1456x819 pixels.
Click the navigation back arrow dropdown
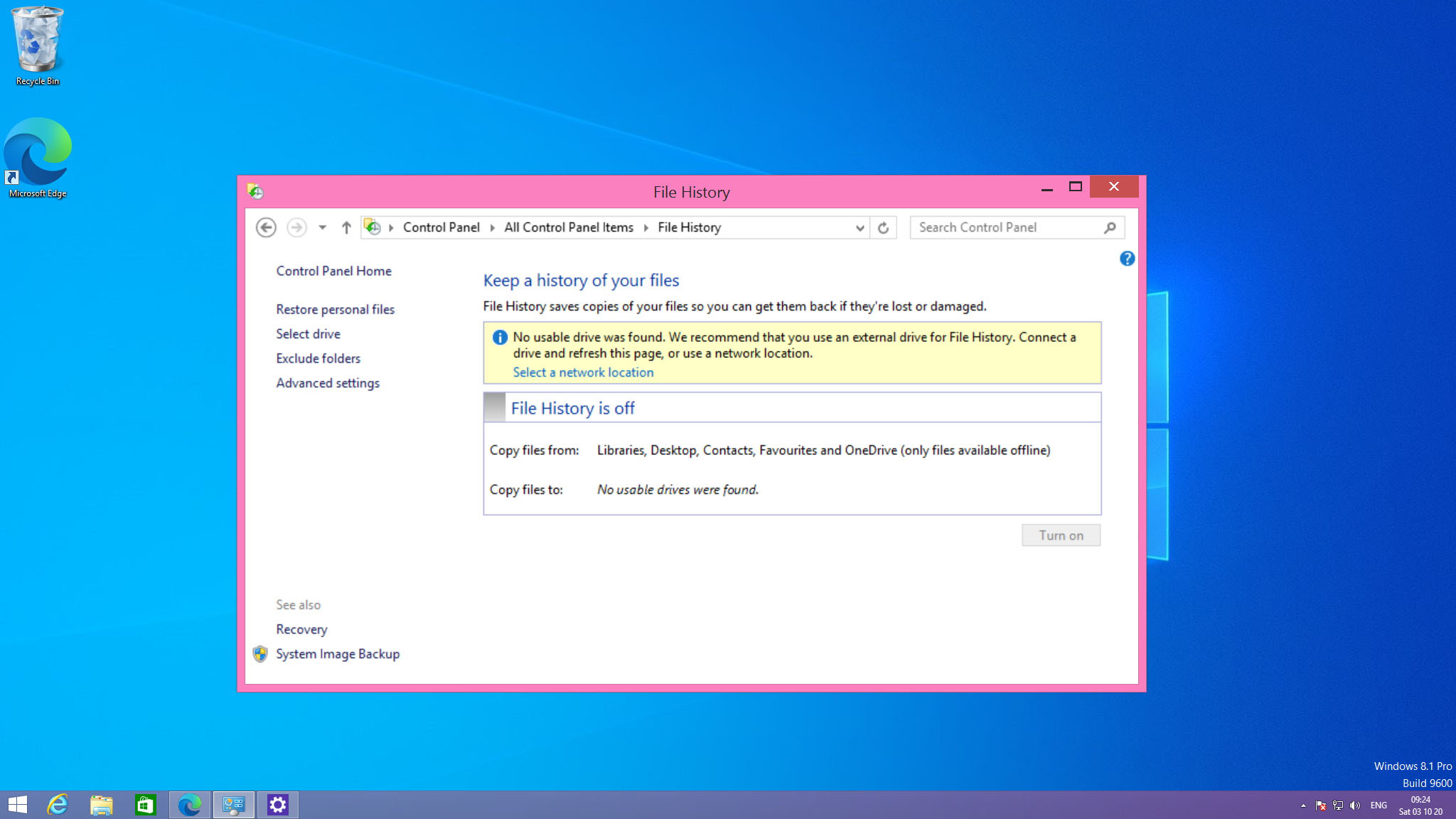coord(321,227)
